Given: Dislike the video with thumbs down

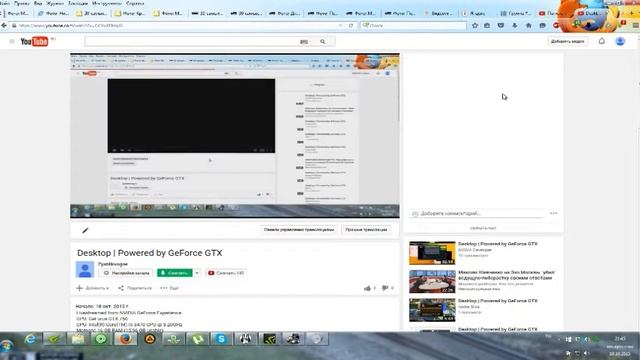Looking at the screenshot, I should coord(384,288).
